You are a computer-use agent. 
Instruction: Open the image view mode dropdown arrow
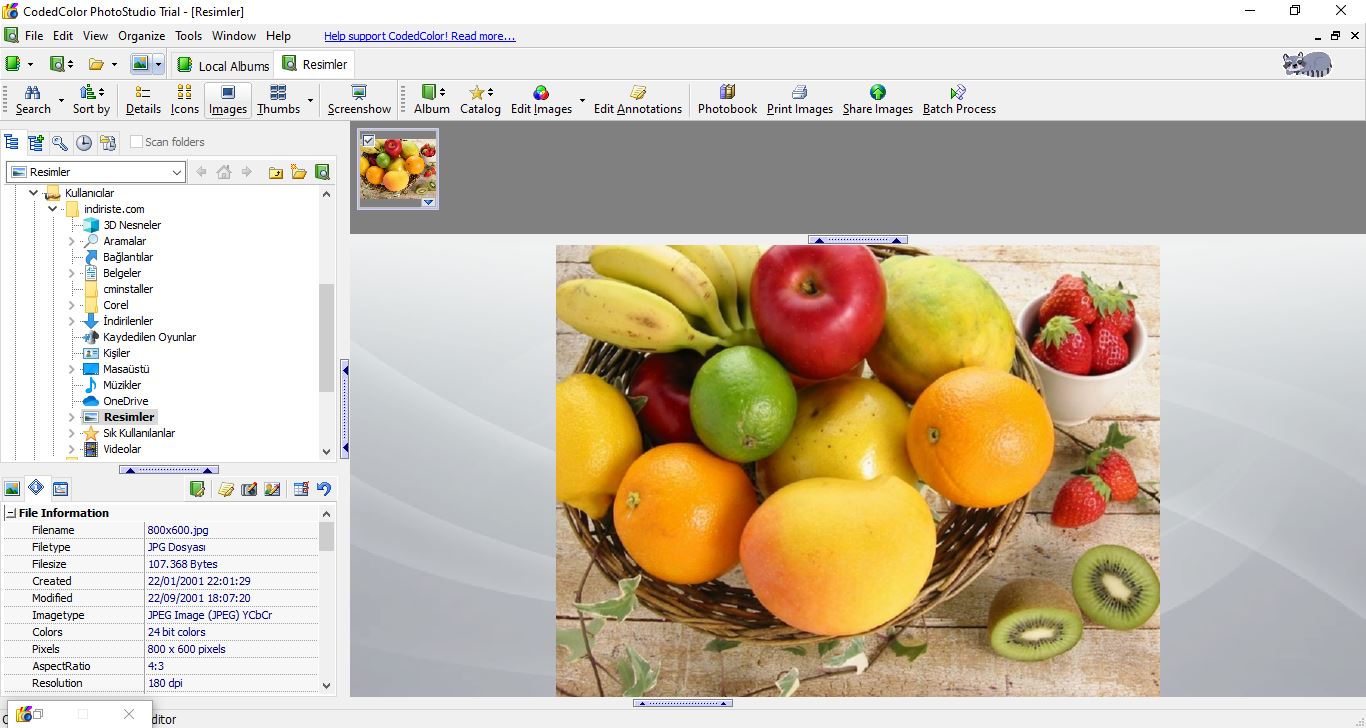(158, 64)
